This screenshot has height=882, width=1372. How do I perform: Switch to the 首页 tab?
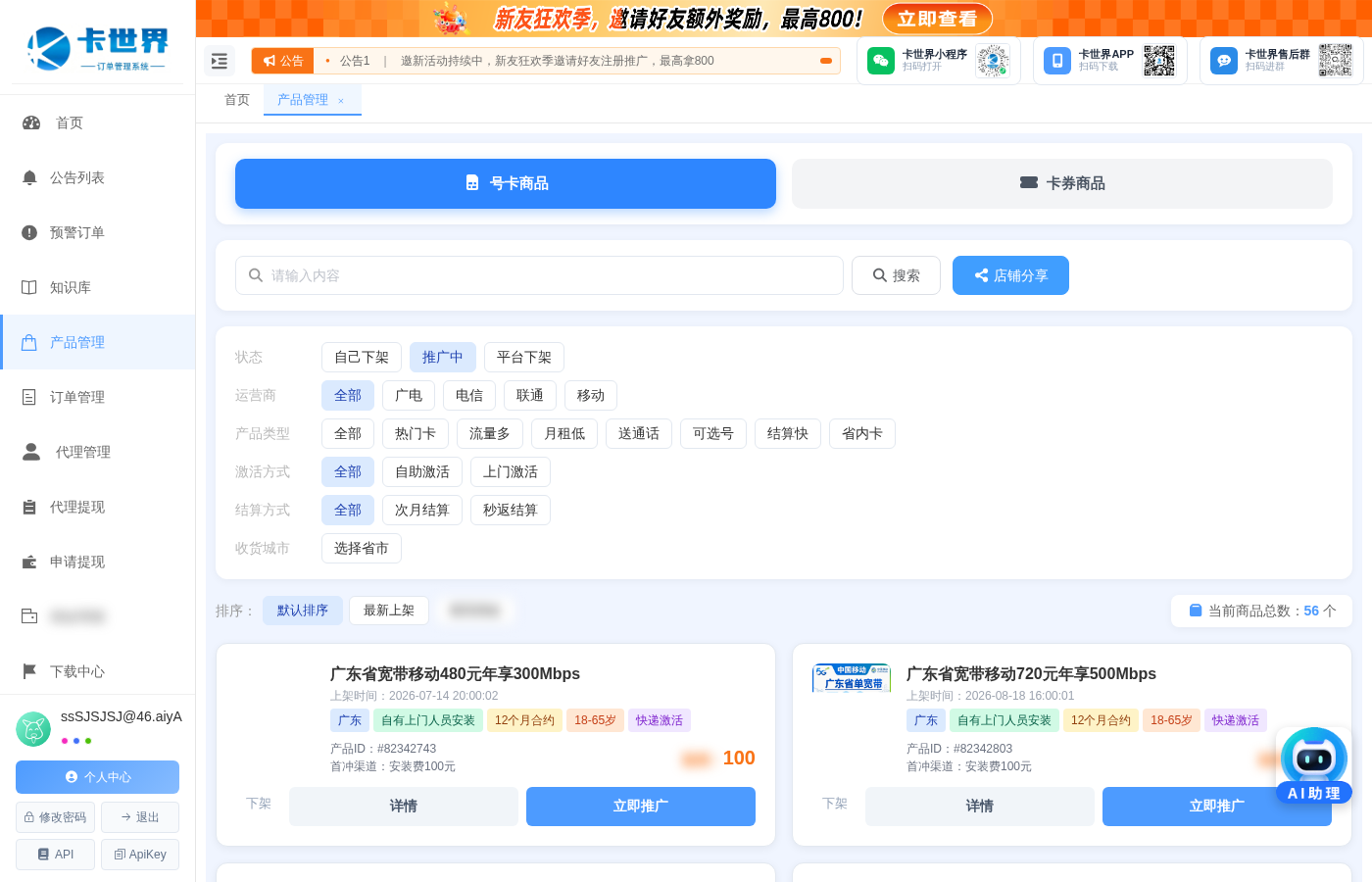click(237, 100)
